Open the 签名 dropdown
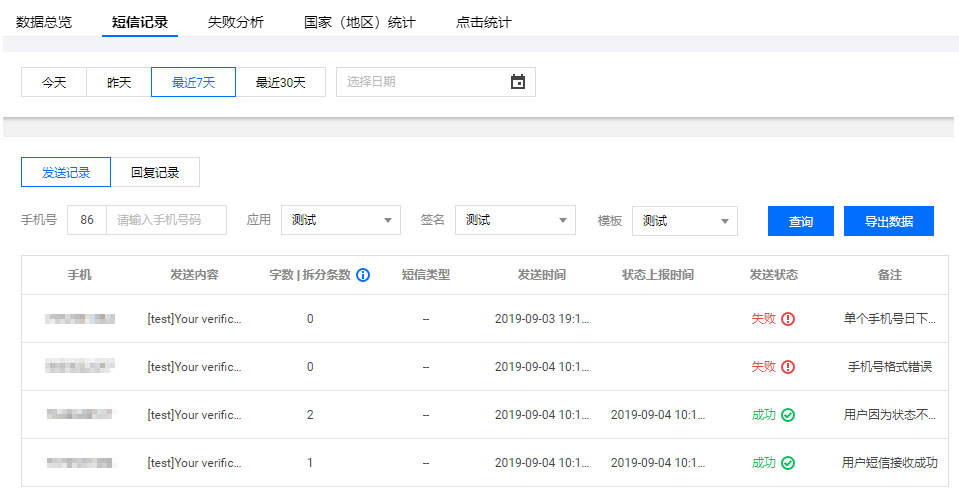 [x=515, y=220]
